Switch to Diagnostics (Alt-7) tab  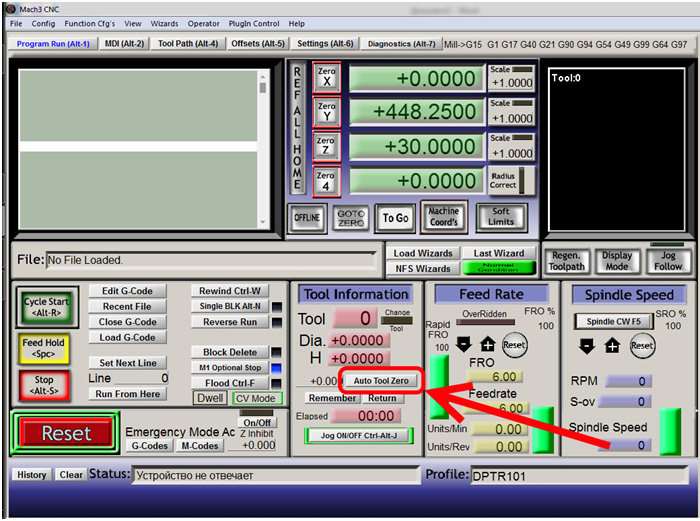tap(401, 44)
